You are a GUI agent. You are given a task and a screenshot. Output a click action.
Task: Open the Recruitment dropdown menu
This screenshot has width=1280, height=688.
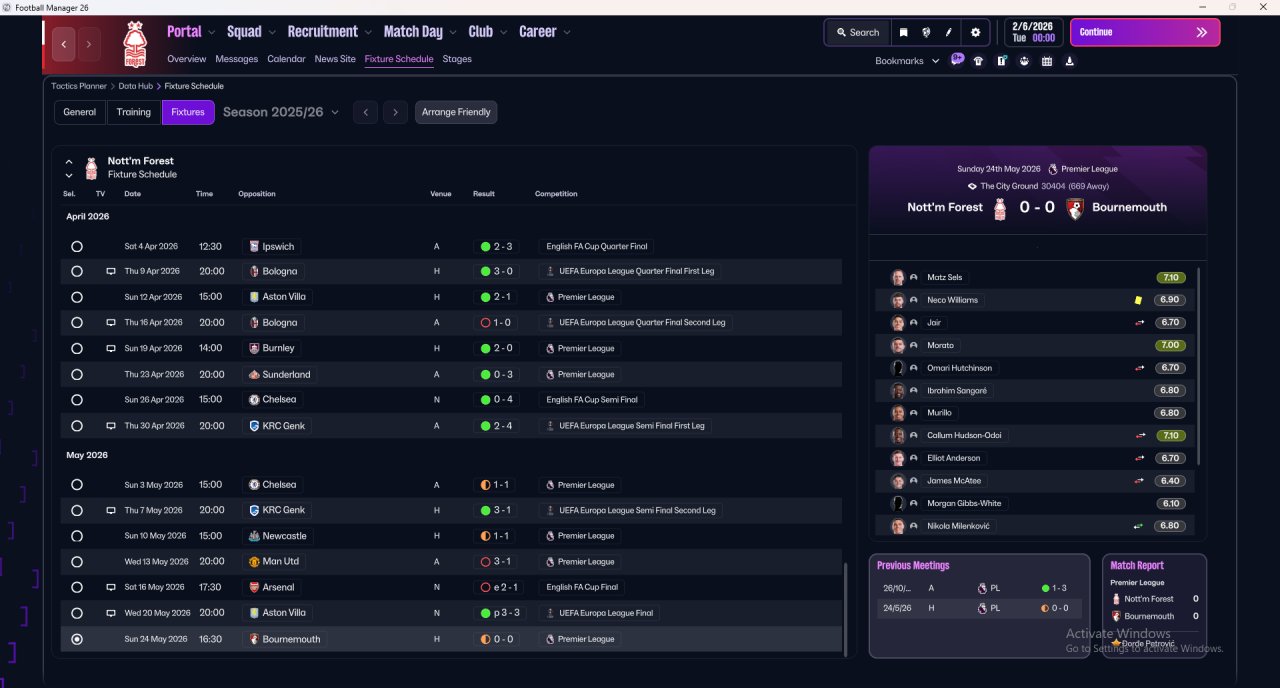coord(330,32)
